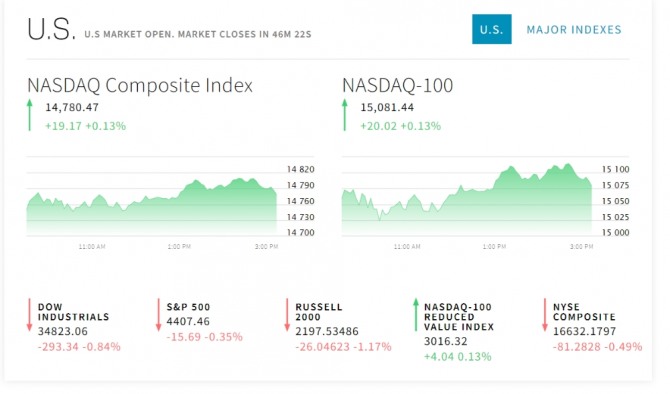Open the Russell 2000 index link

click(319, 312)
